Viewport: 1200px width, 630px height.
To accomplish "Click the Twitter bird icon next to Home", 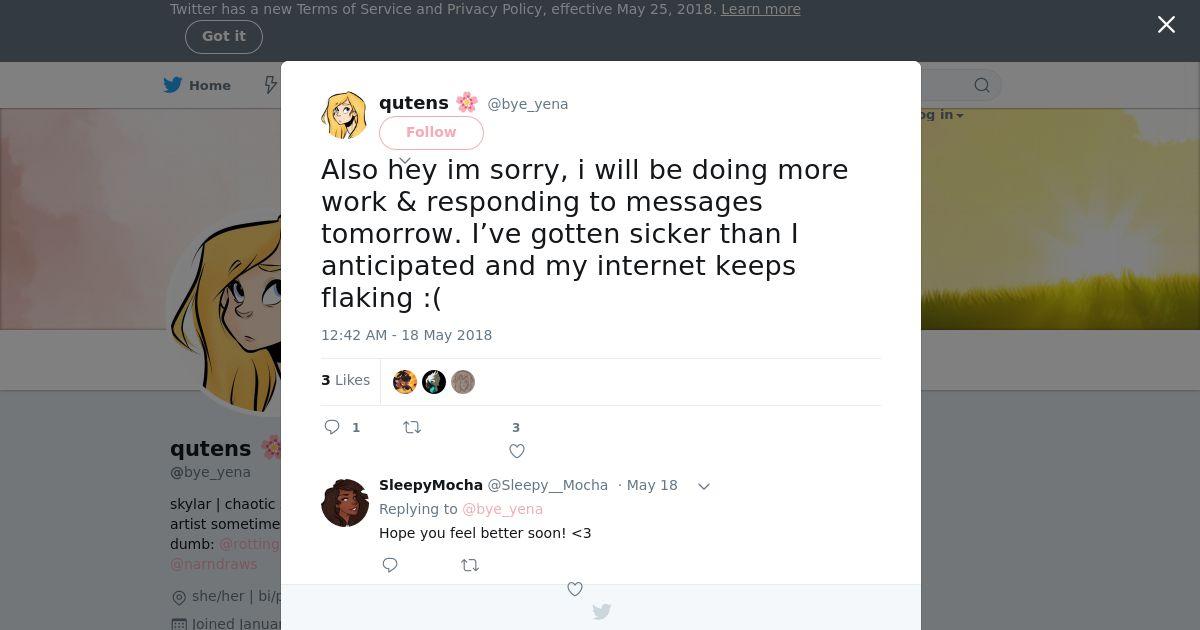I will [173, 85].
